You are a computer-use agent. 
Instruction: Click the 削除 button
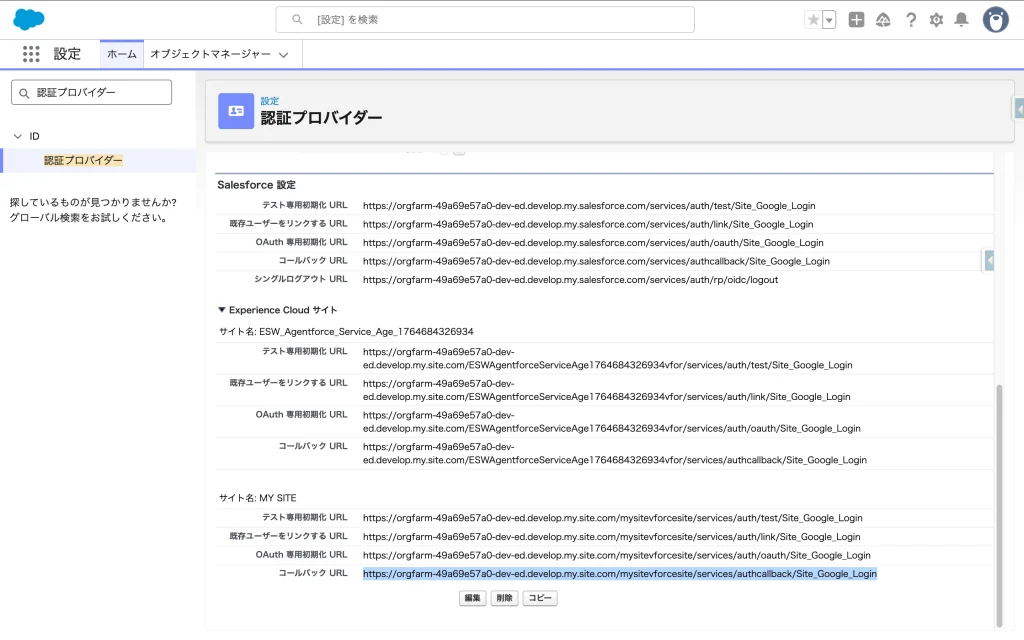[504, 598]
